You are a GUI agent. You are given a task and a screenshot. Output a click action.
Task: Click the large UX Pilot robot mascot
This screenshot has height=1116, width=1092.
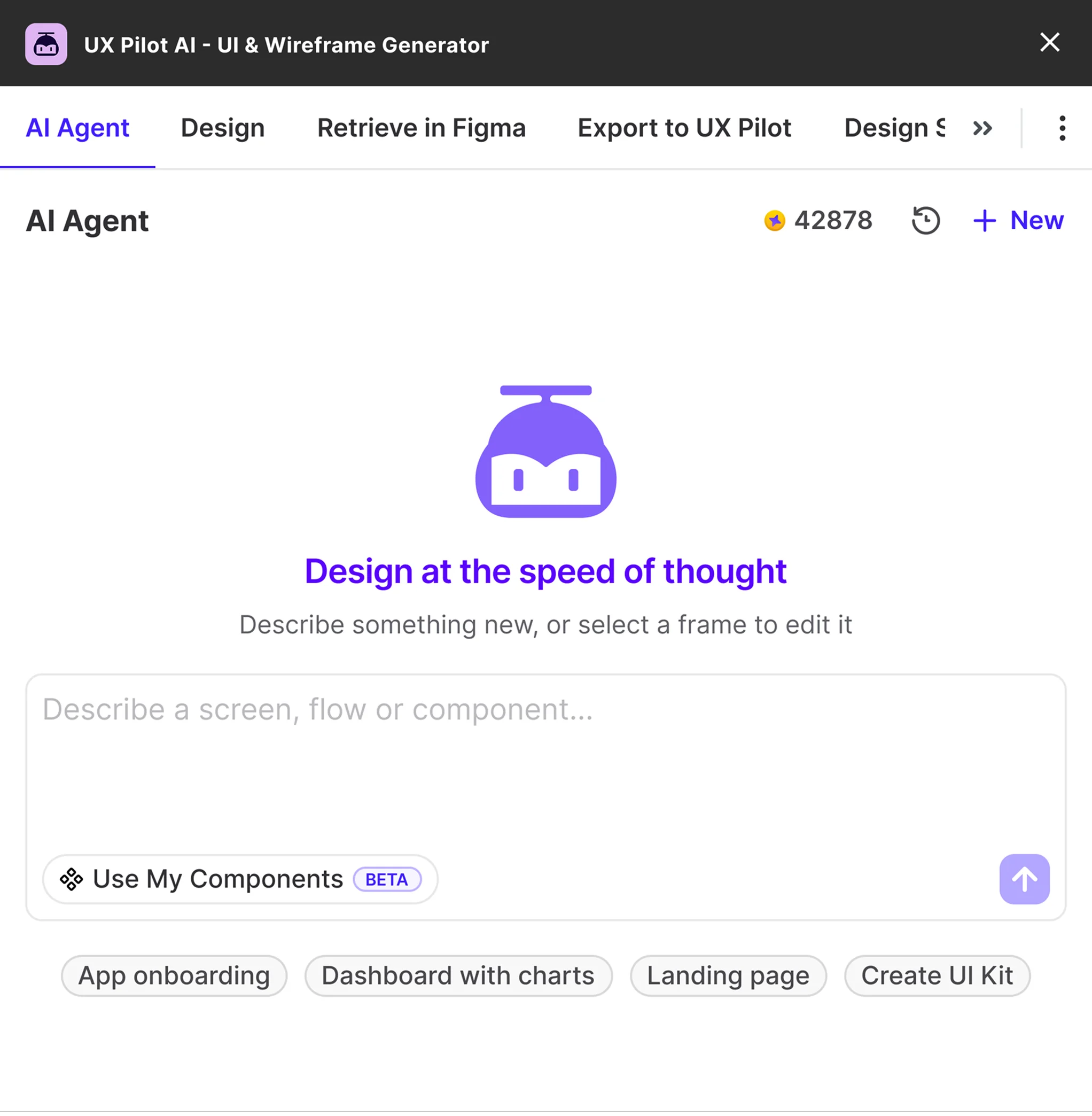pos(546,452)
